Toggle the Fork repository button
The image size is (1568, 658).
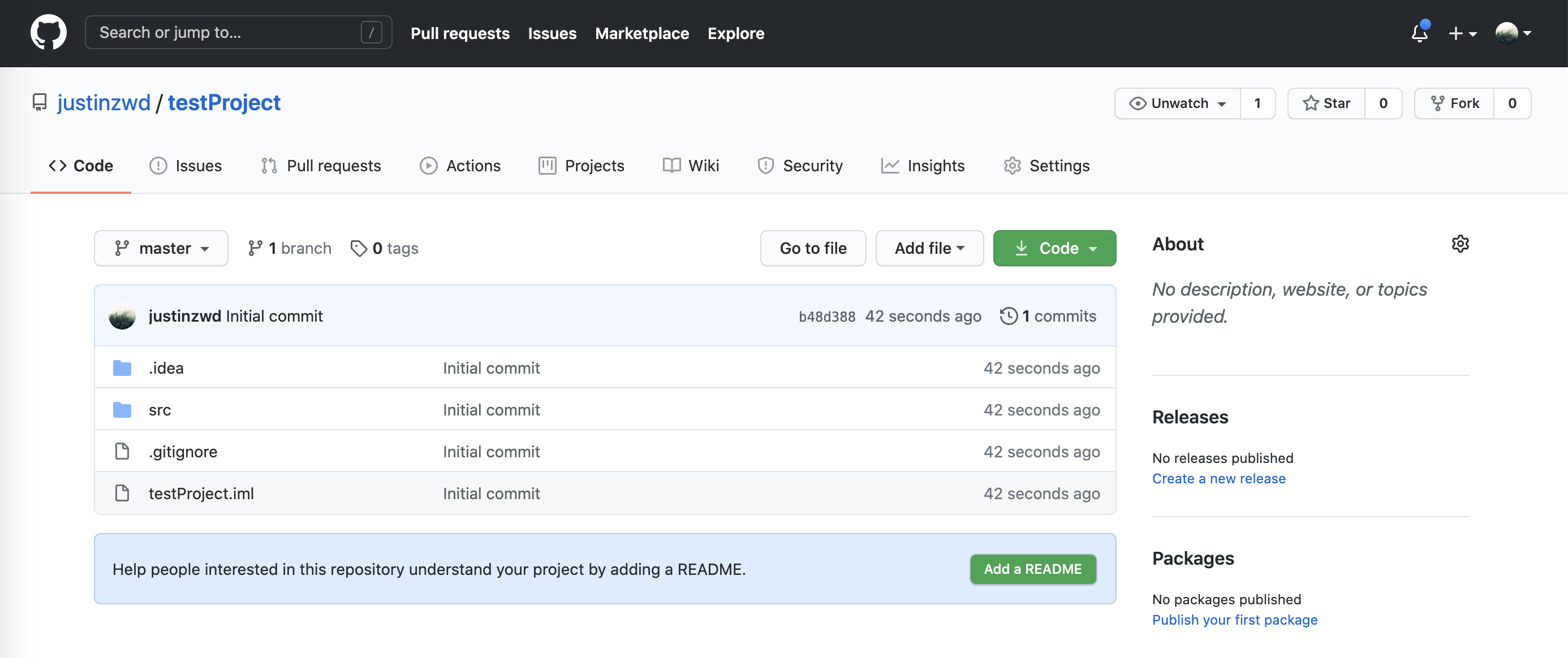[x=1454, y=102]
